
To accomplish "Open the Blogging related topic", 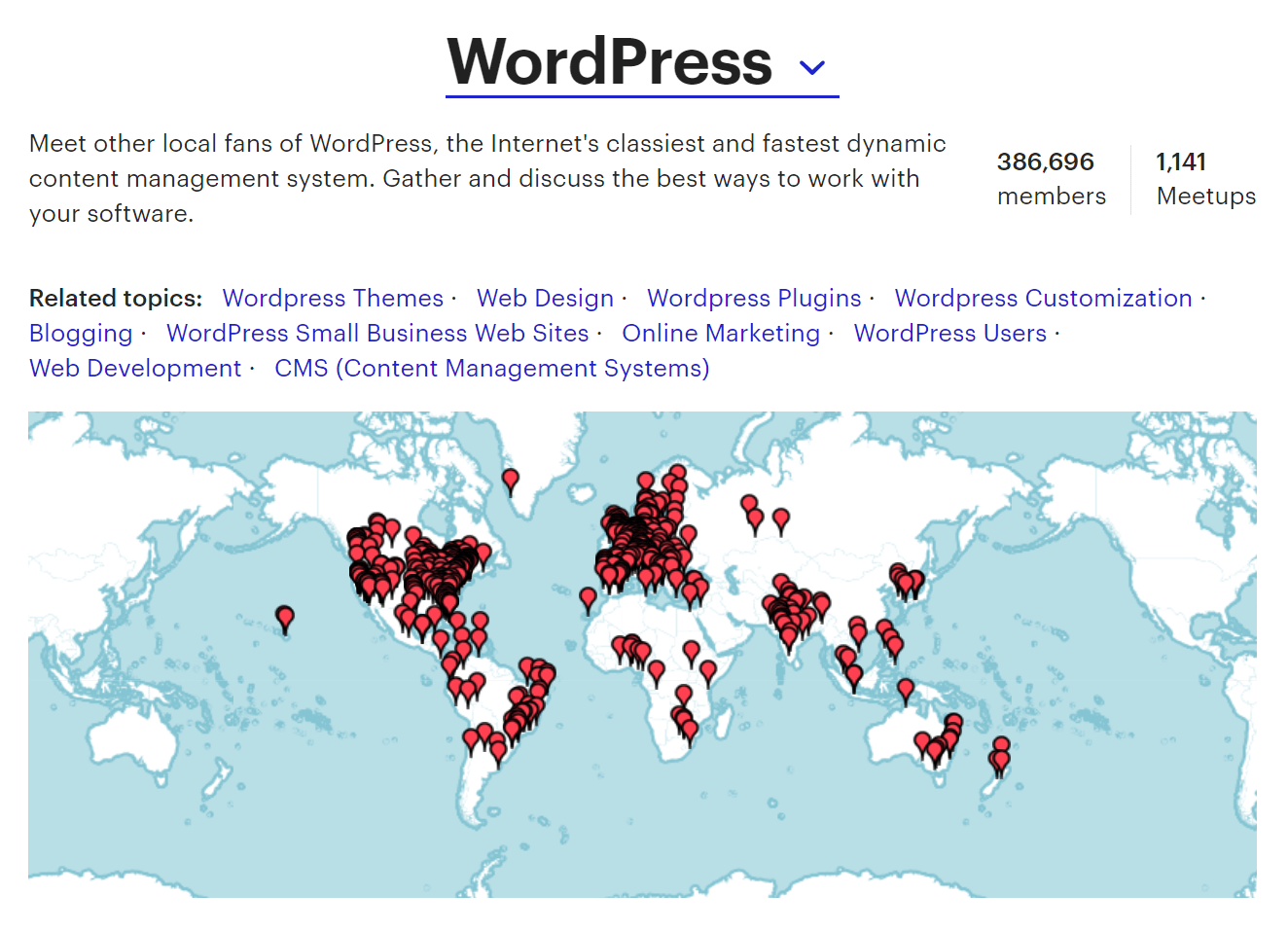I will pos(81,334).
